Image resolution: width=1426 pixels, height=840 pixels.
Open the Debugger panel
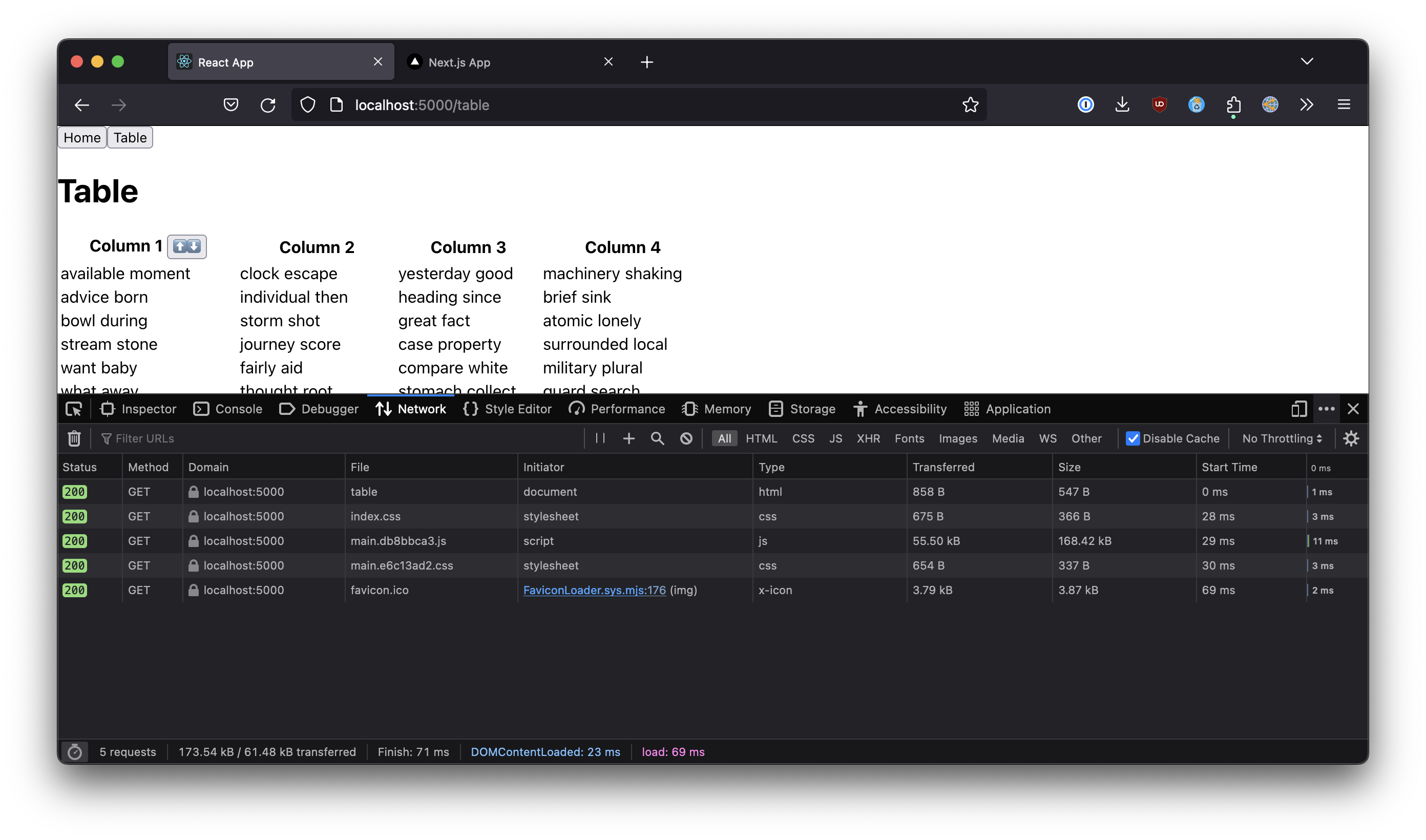tap(319, 409)
